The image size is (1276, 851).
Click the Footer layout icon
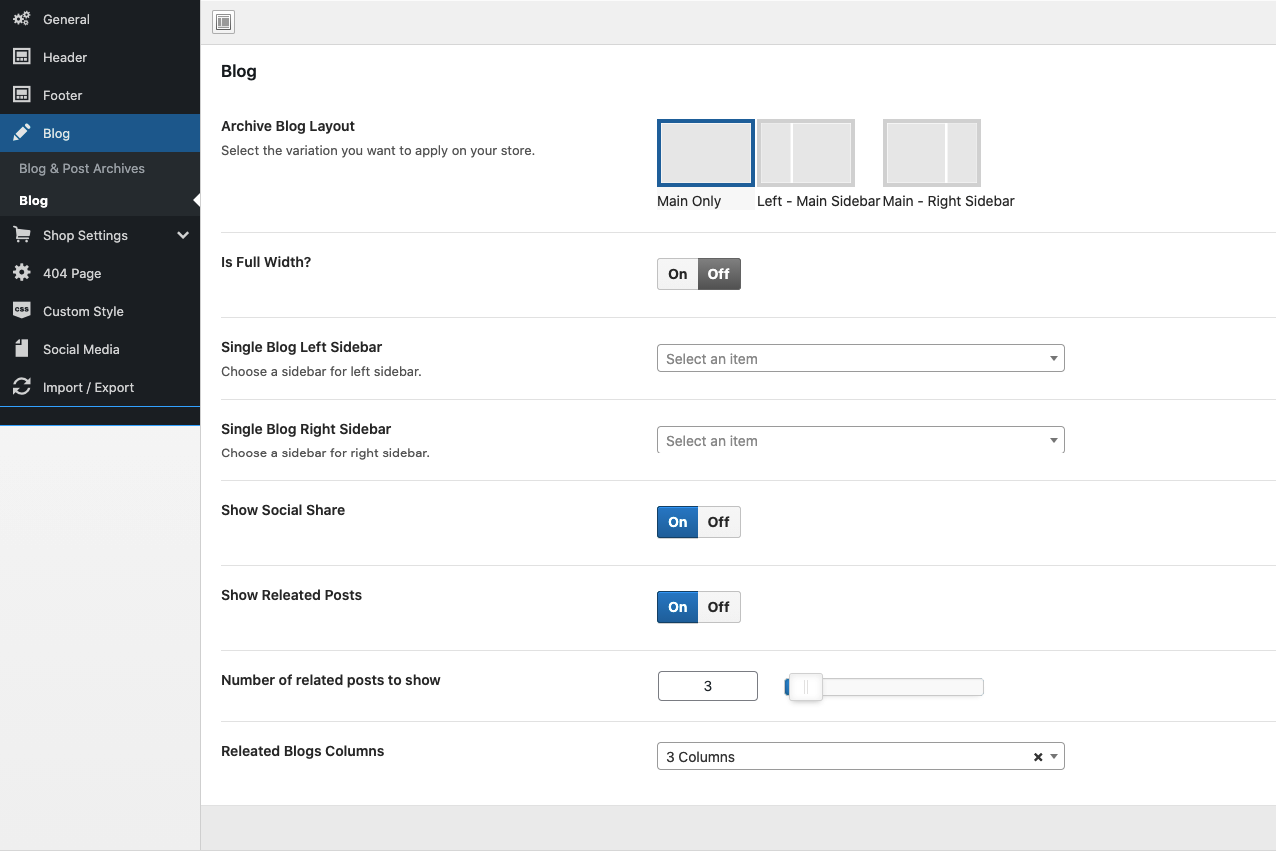[x=21, y=95]
